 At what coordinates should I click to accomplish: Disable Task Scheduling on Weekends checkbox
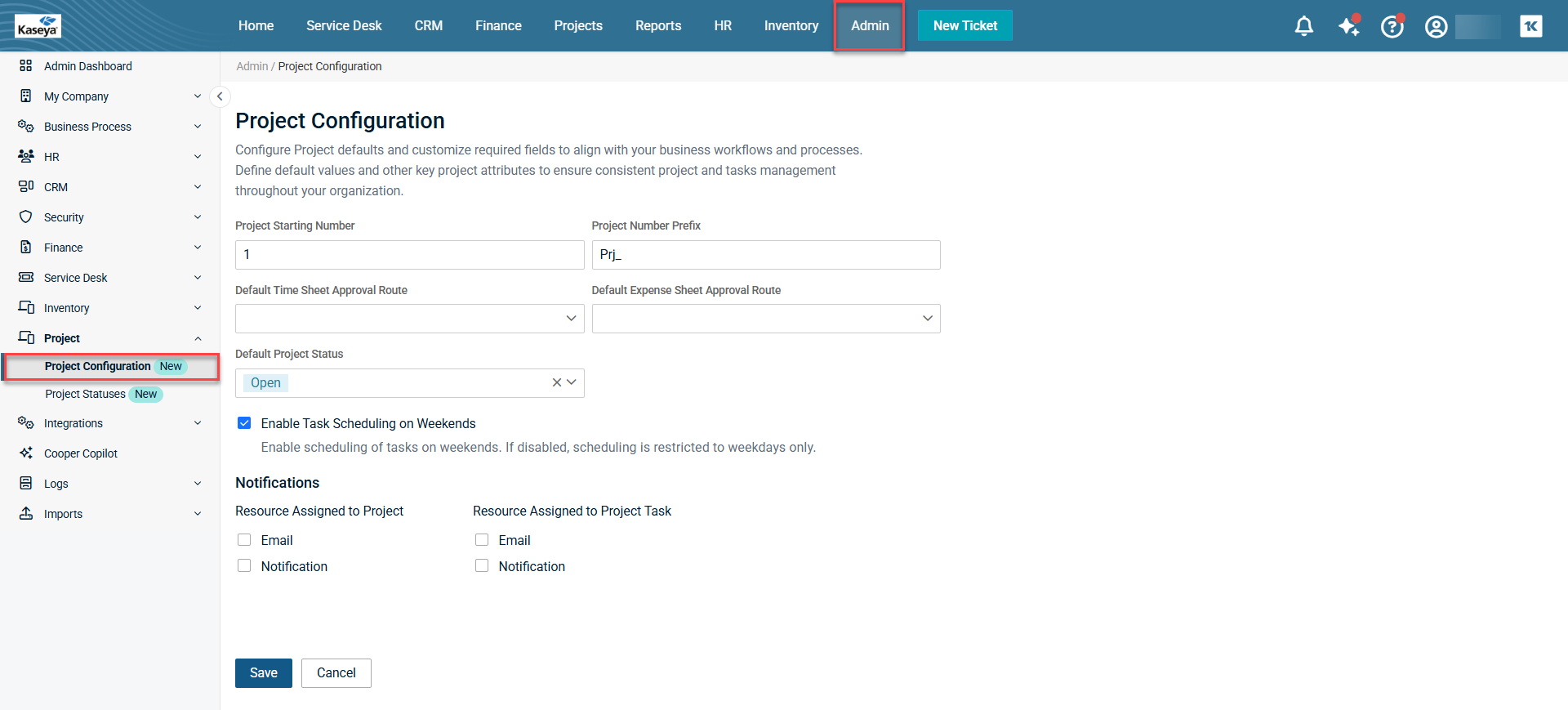pyautogui.click(x=244, y=423)
